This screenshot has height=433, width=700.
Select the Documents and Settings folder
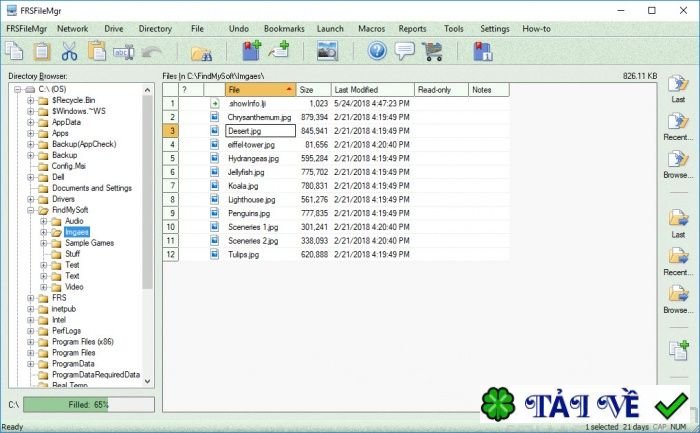point(92,188)
